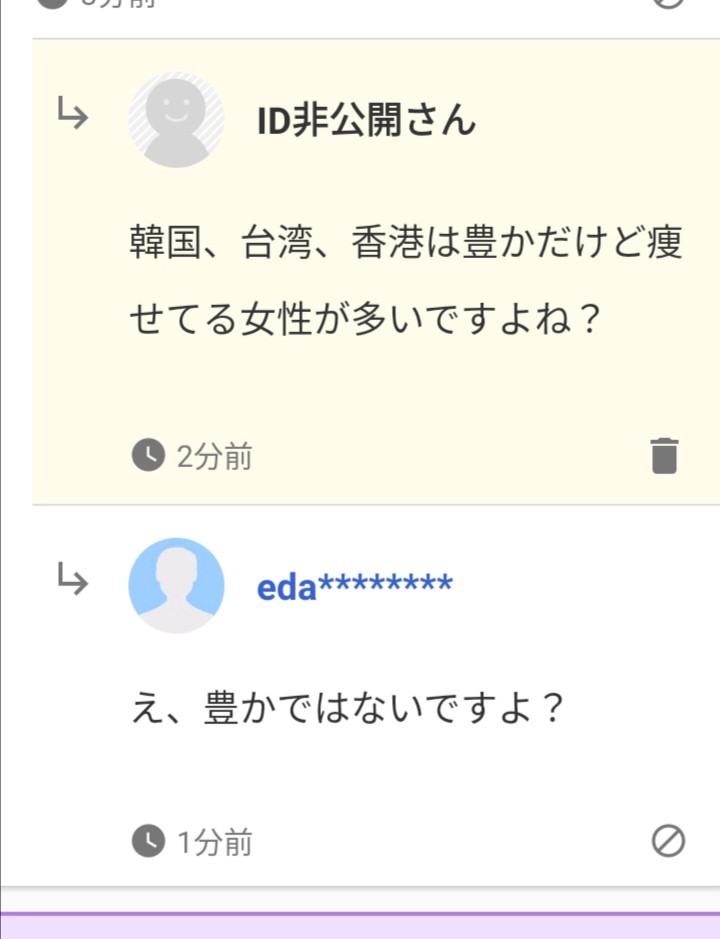Open the blue avatar of eda********
Screen dimensions: 720x939
176,585
